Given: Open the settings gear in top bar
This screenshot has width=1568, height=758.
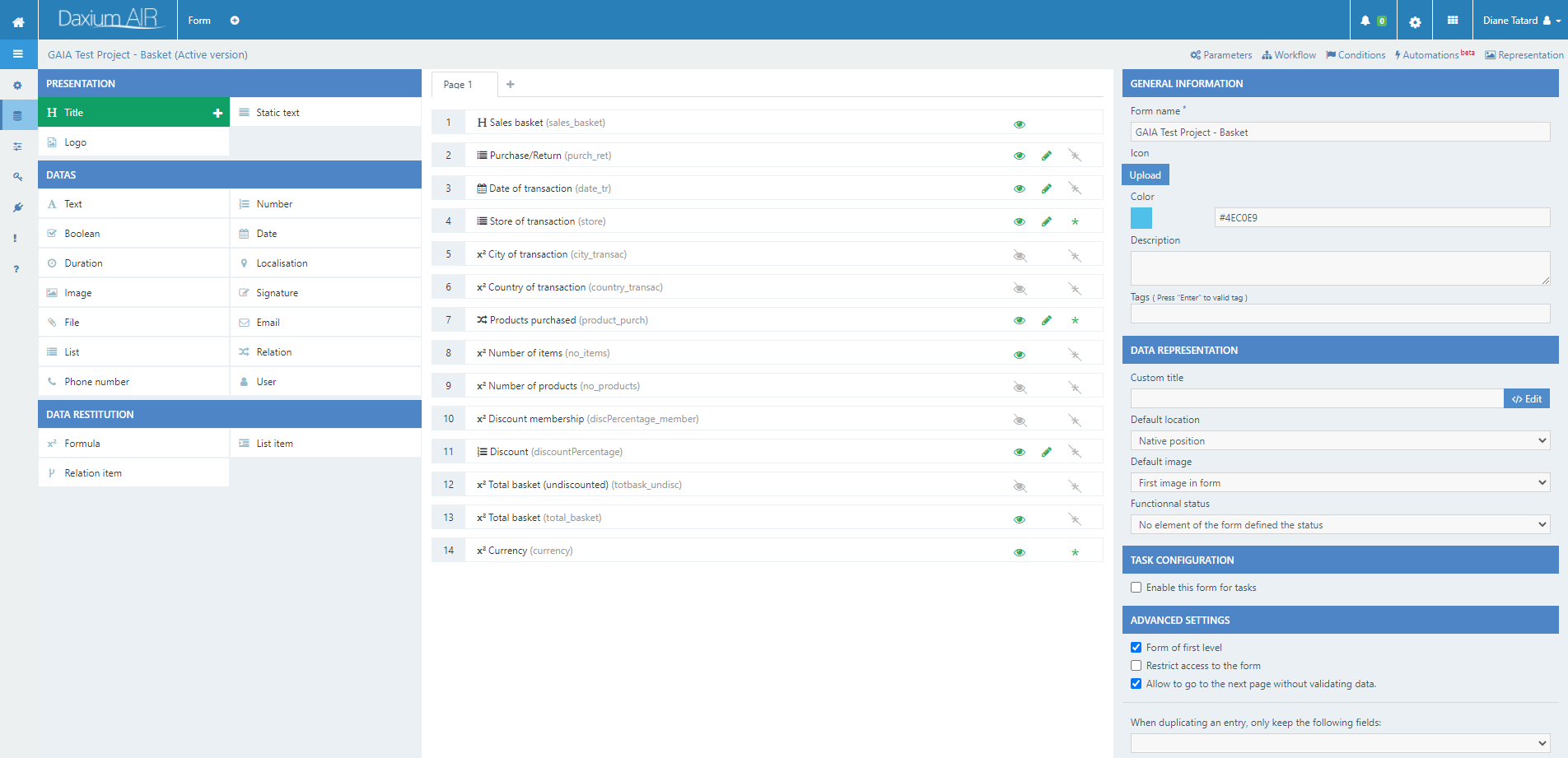Looking at the screenshot, I should (1415, 21).
